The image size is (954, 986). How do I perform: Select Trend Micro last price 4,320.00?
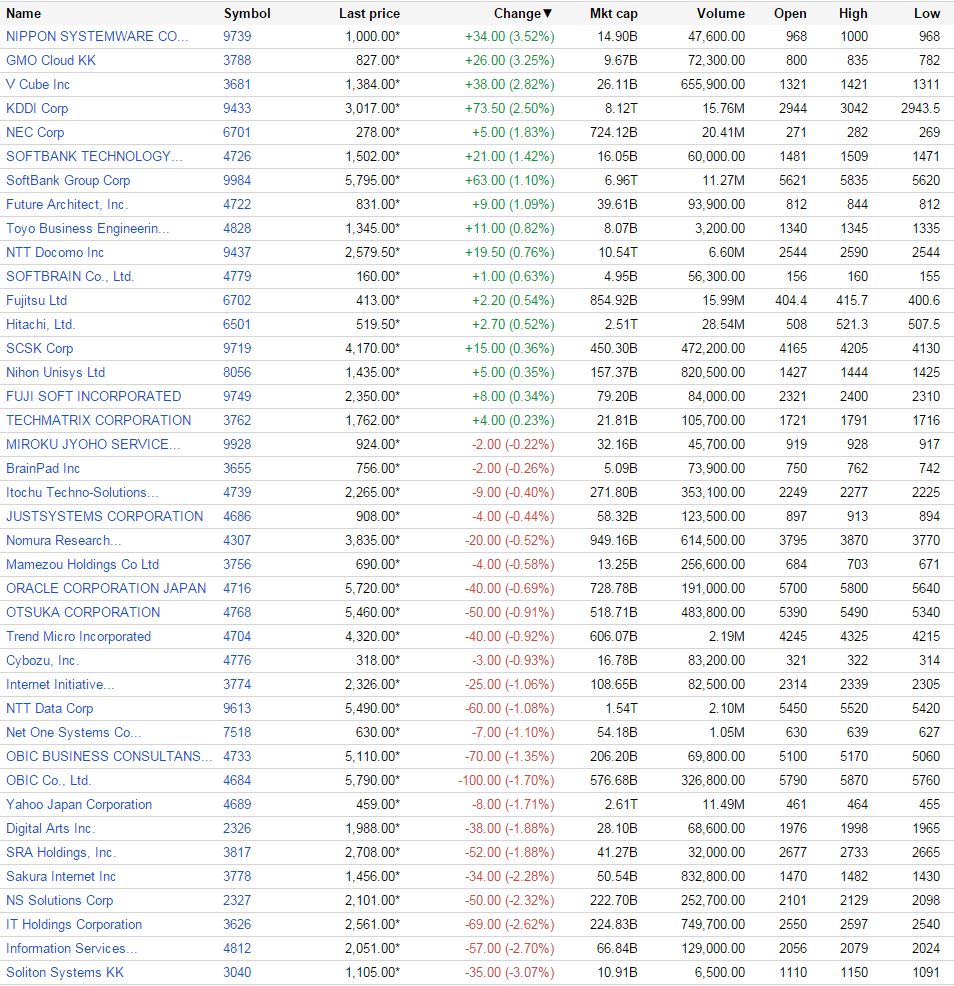pyautogui.click(x=372, y=636)
